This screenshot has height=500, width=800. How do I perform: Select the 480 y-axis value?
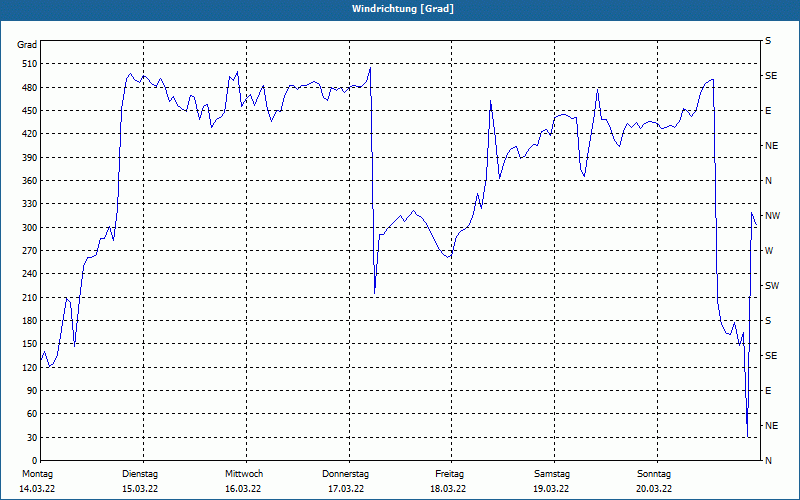point(30,88)
